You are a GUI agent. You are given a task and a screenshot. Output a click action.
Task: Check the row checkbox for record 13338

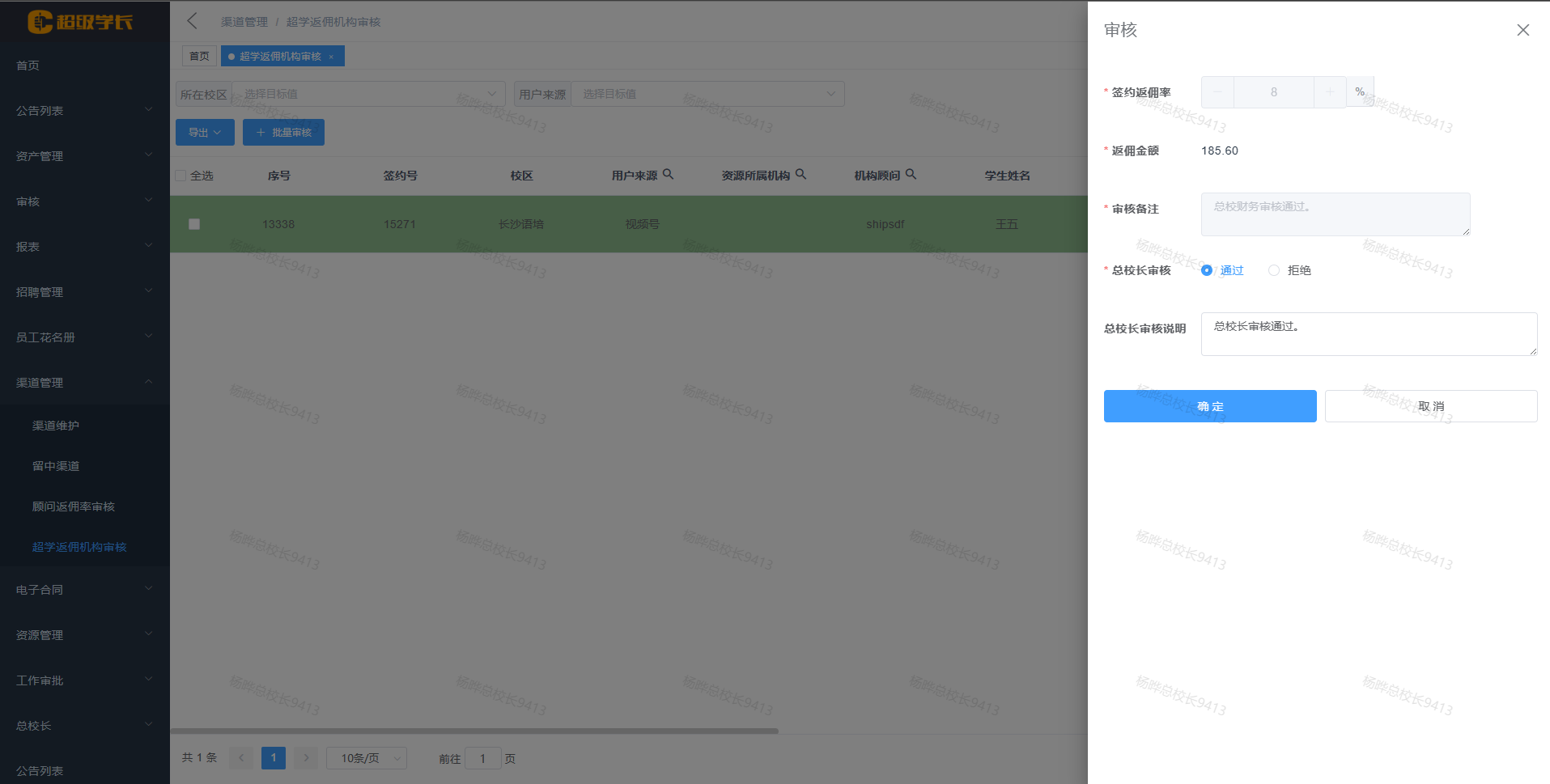coord(194,224)
